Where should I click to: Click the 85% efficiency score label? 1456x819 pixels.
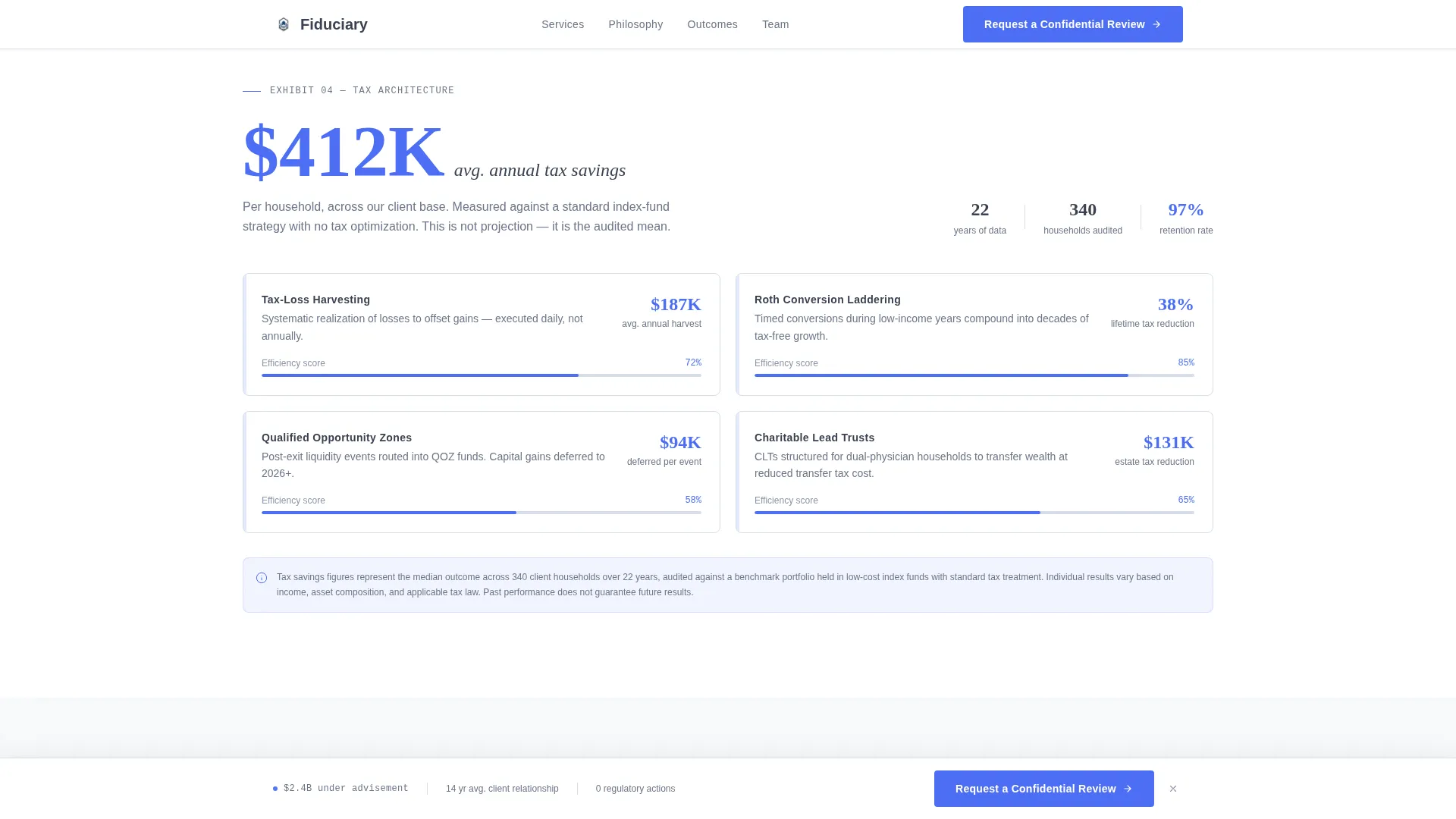click(x=1186, y=362)
